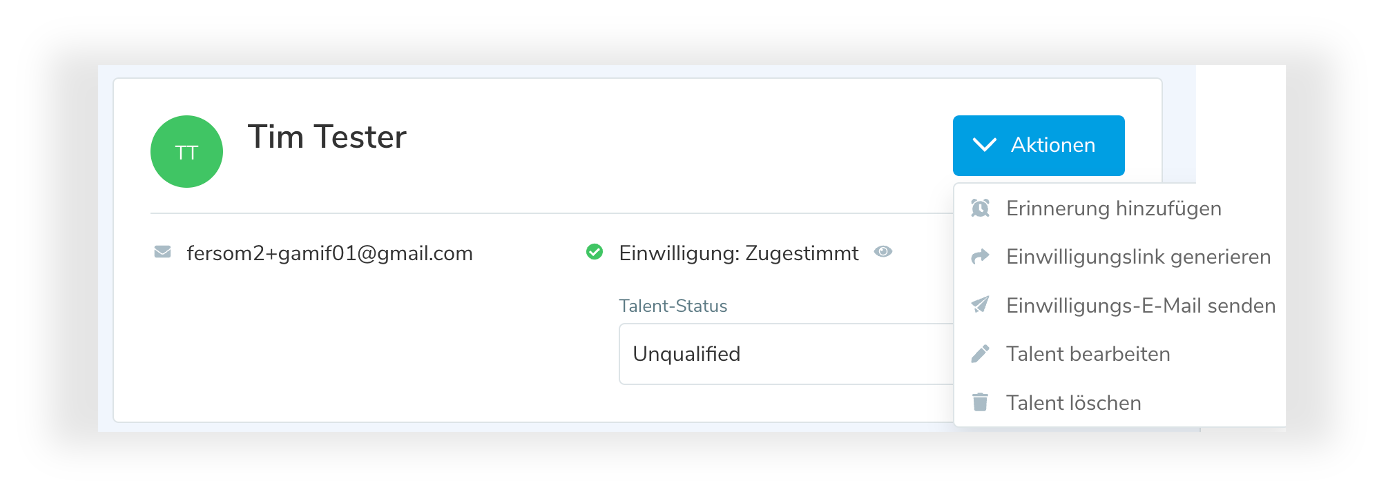
Task: Choose "Einwilligungslink generieren" menu entry
Action: pos(1138,257)
